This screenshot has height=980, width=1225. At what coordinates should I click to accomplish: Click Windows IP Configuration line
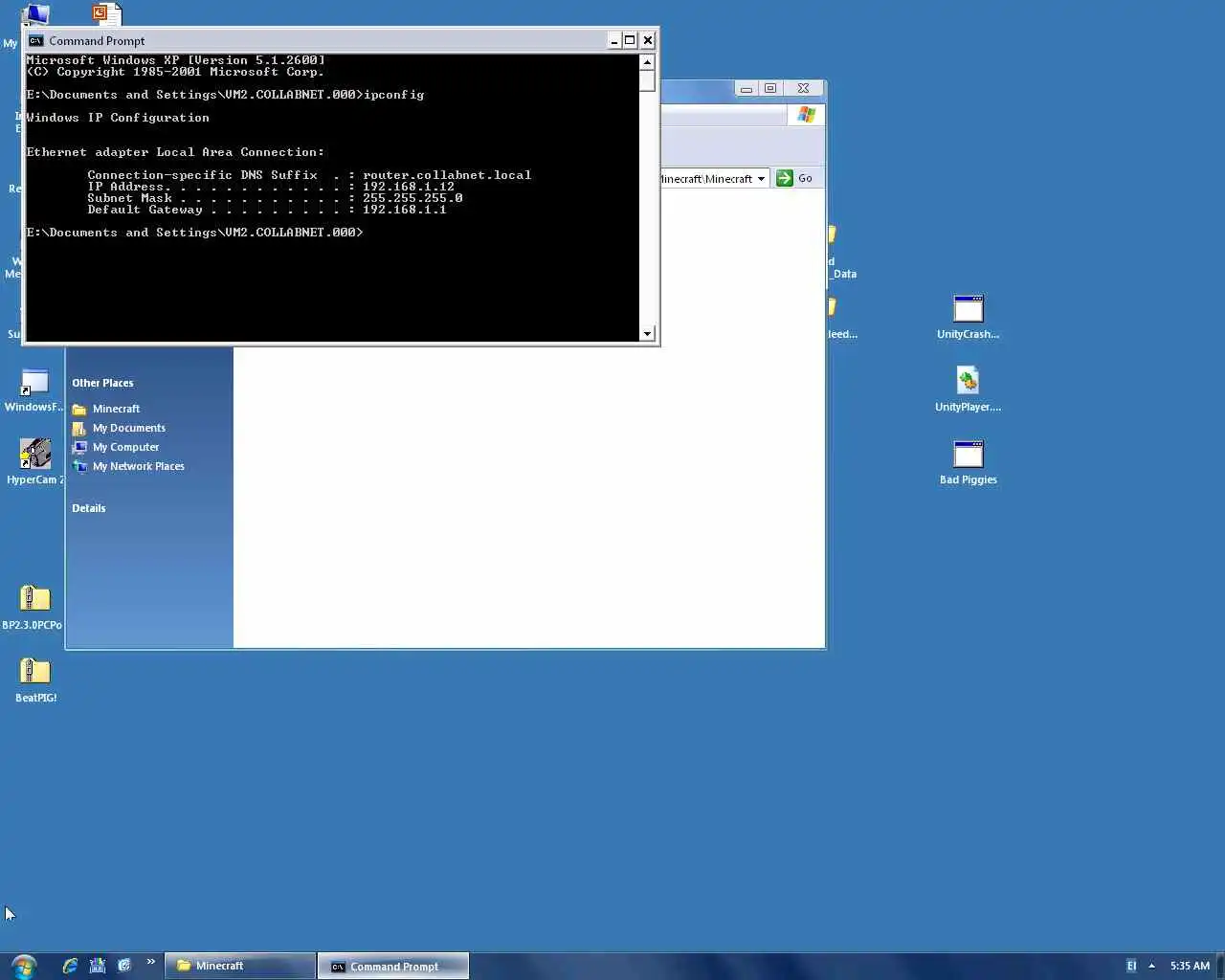click(118, 118)
